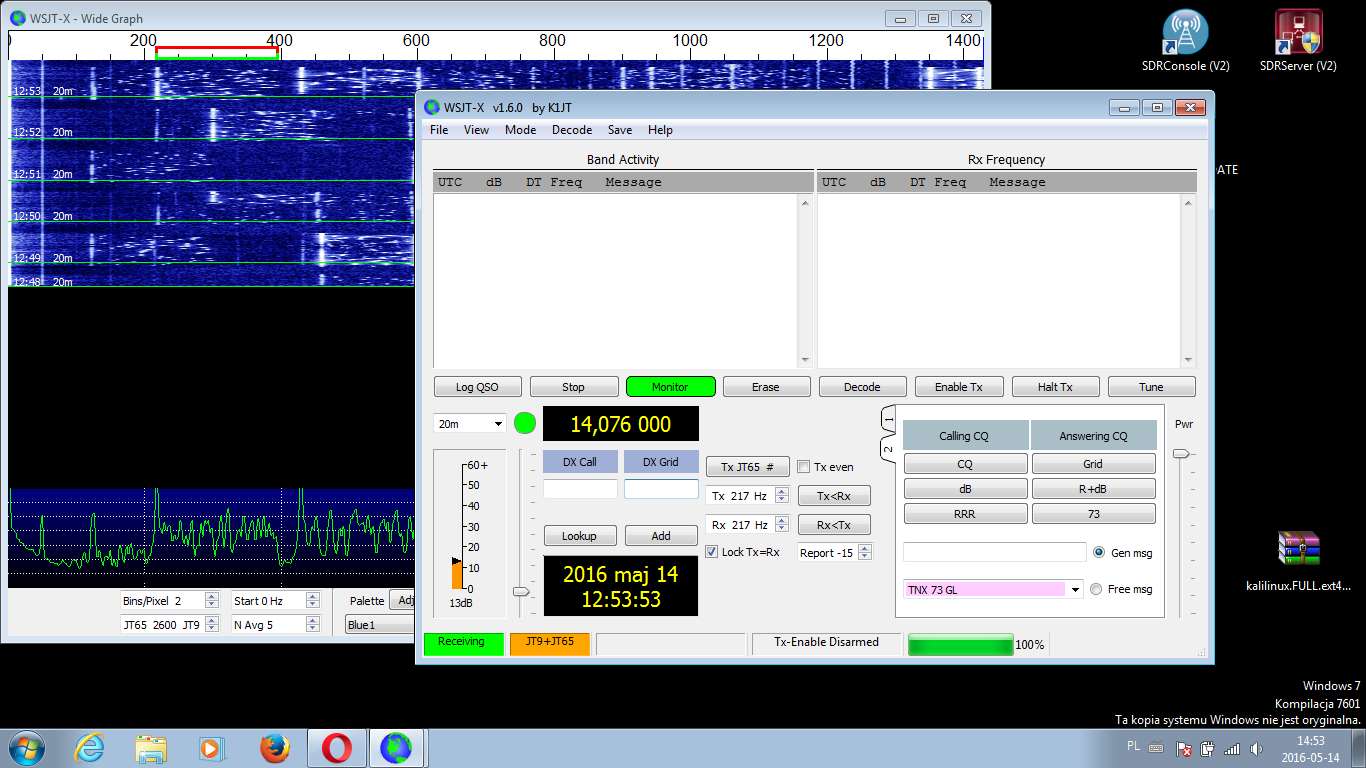Open the kalilinux.FULL archive file icon
The image size is (1366, 768).
(x=1298, y=549)
